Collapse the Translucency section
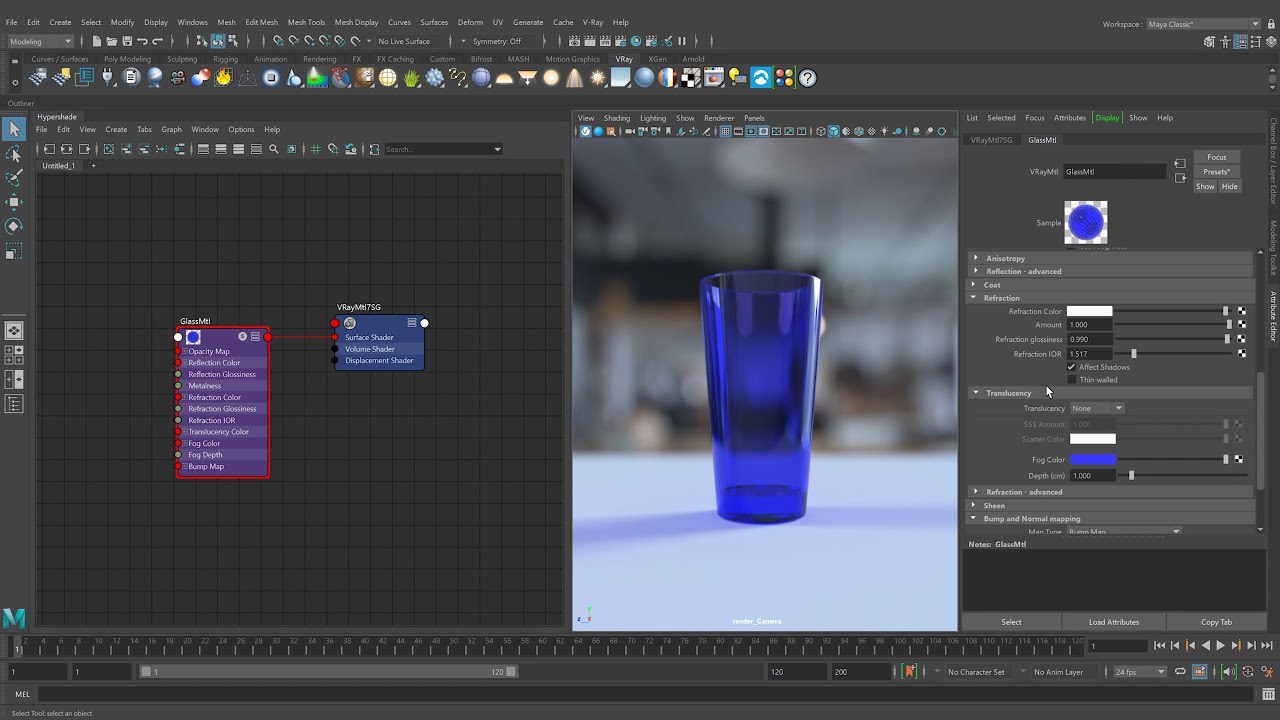The width and height of the screenshot is (1280, 720). pos(976,393)
